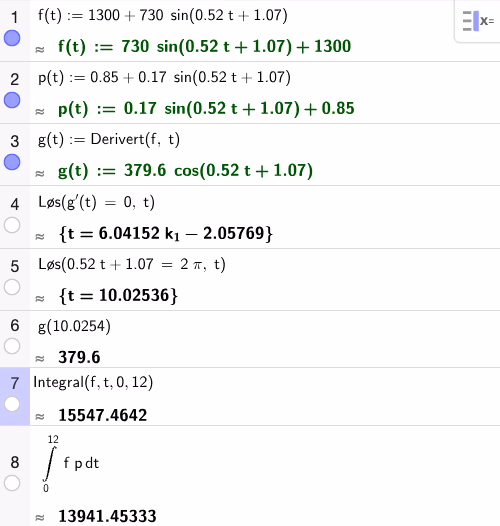Select row header number 1
The height and width of the screenshot is (526, 500).
pos(14,17)
